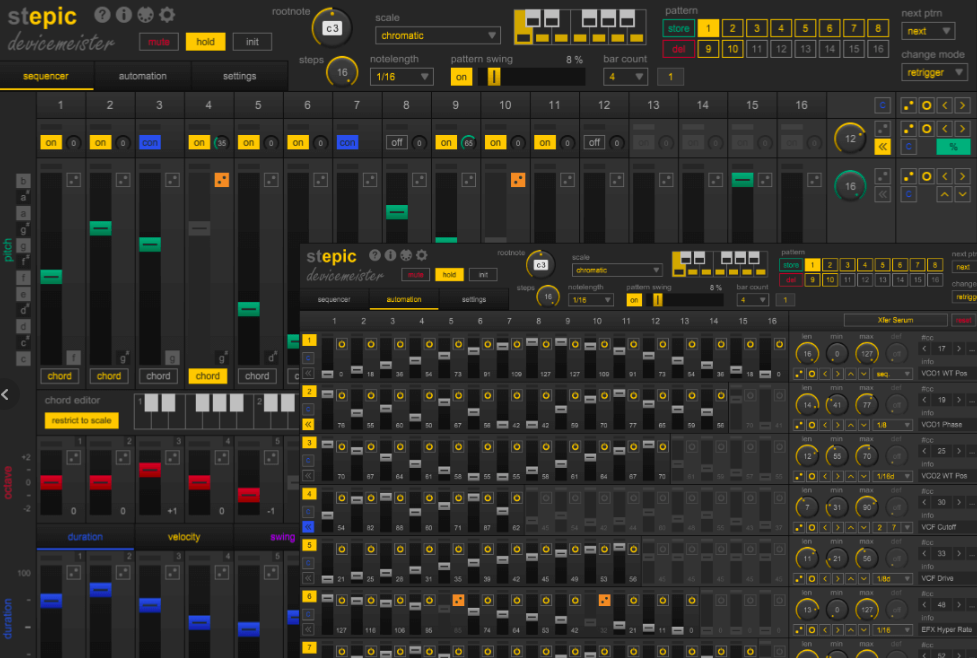Click circle reset icon in step header row
The height and width of the screenshot is (658, 977).
pyautogui.click(x=927, y=105)
